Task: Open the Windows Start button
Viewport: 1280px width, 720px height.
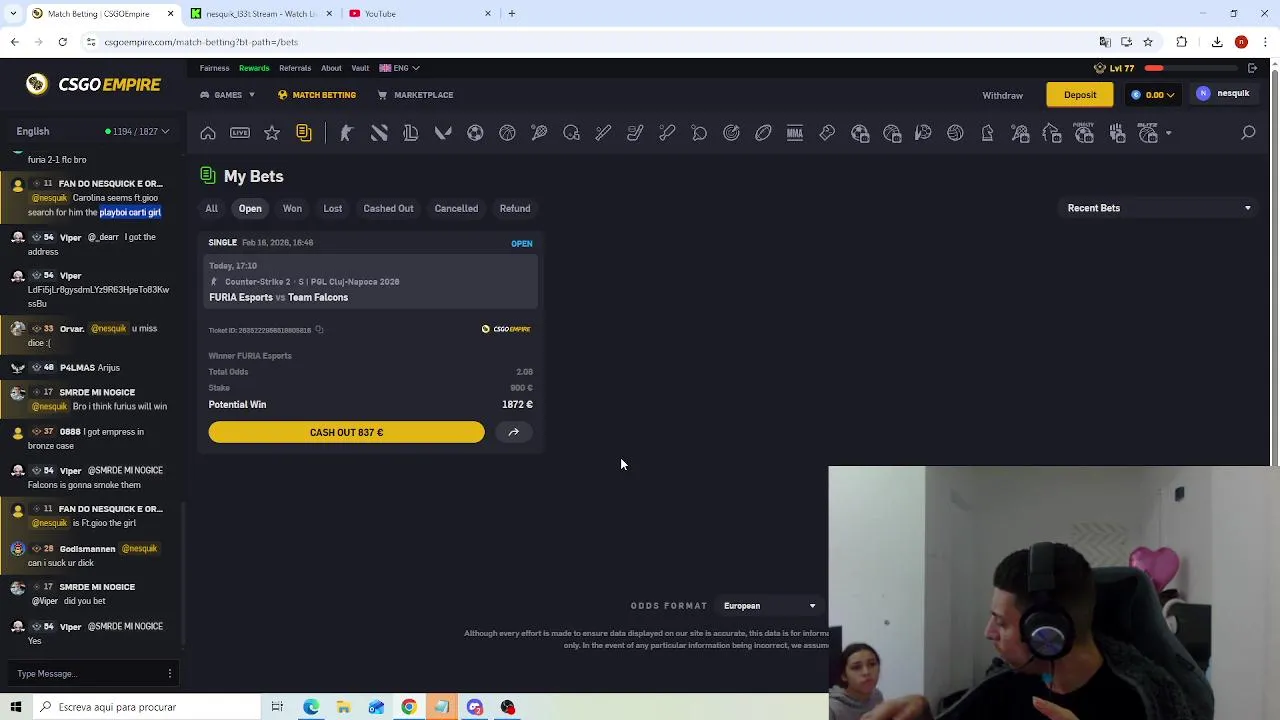Action: click(x=16, y=707)
